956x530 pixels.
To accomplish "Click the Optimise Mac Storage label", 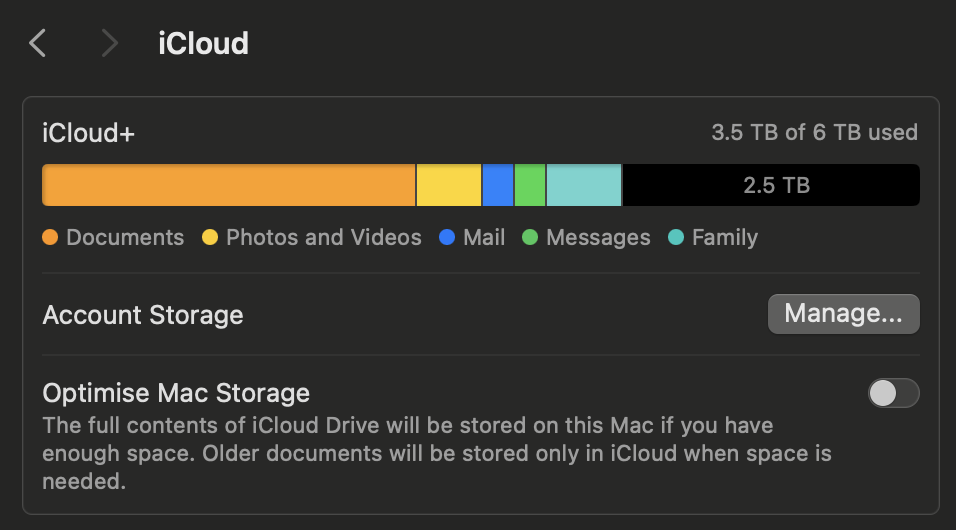I will tap(176, 392).
